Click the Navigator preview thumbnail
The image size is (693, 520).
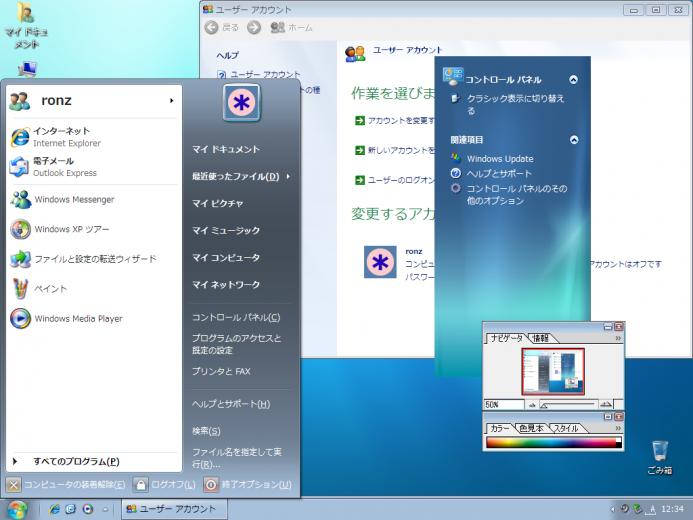point(553,371)
